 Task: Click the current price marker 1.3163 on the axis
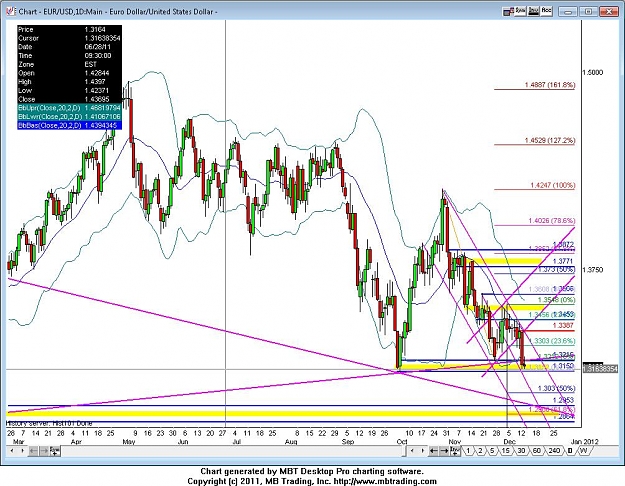pyautogui.click(x=600, y=369)
